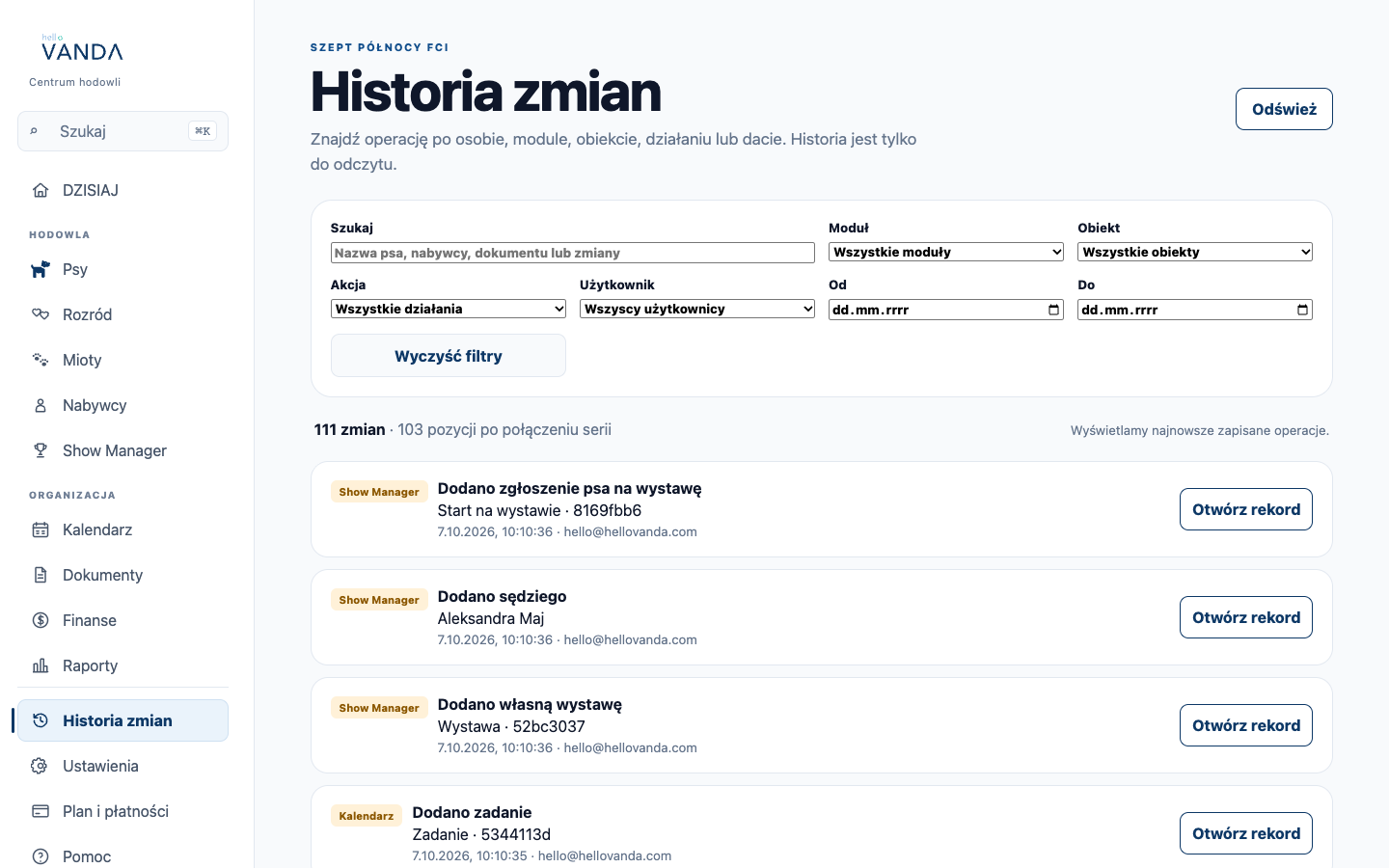Click the magnifier icon in sidebar search
The image size is (1389, 868).
35,131
